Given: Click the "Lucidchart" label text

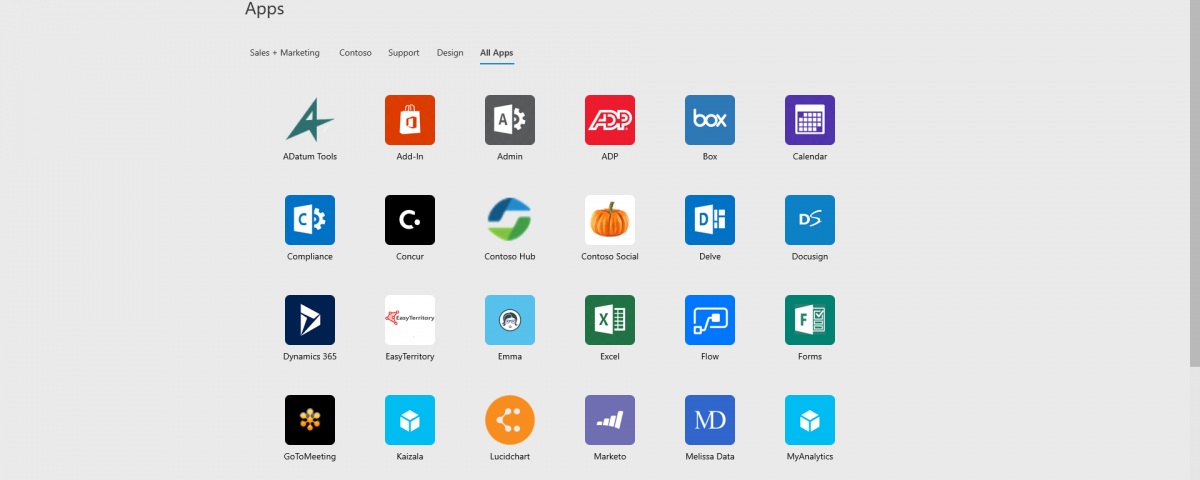Looking at the screenshot, I should pos(510,457).
